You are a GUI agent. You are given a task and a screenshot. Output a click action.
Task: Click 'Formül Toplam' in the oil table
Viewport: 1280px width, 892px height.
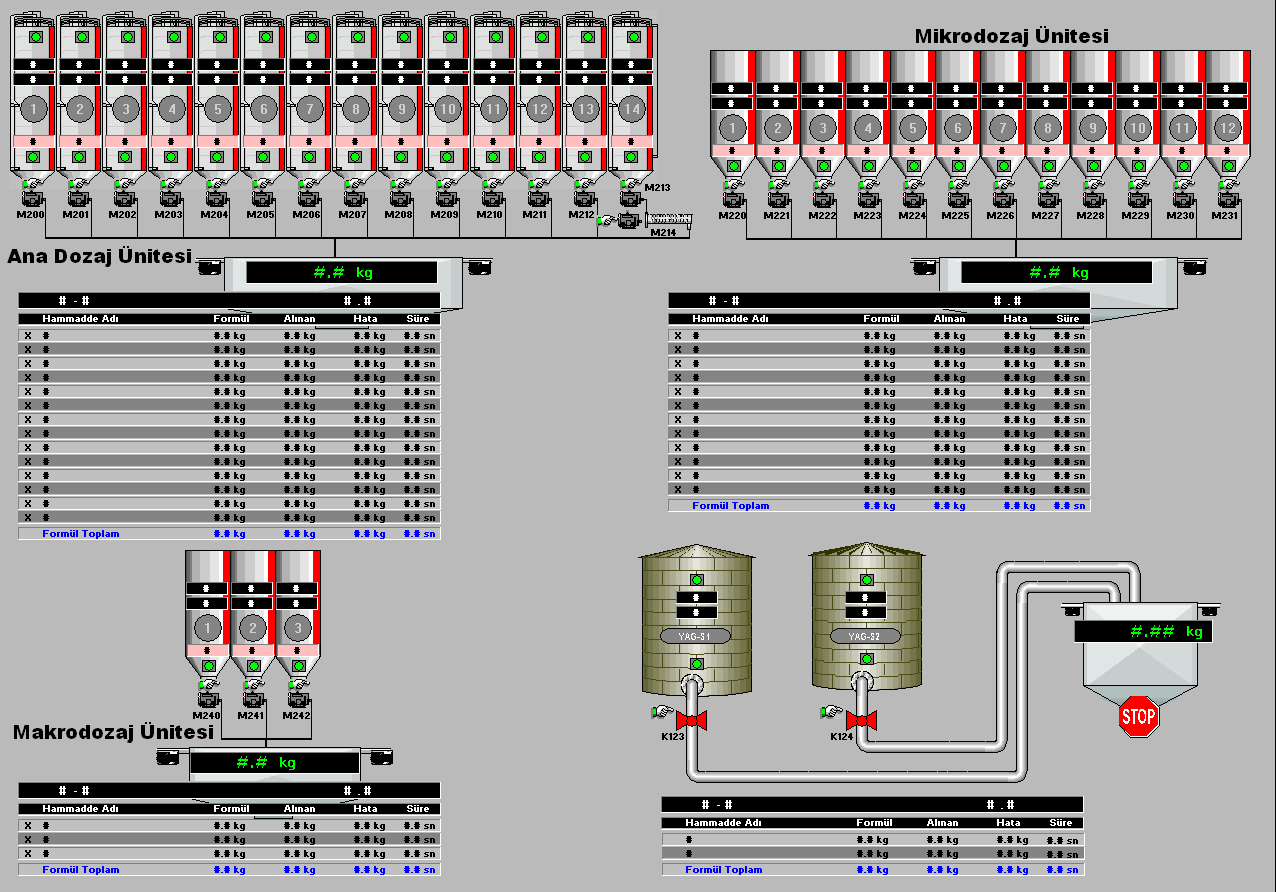click(x=723, y=870)
